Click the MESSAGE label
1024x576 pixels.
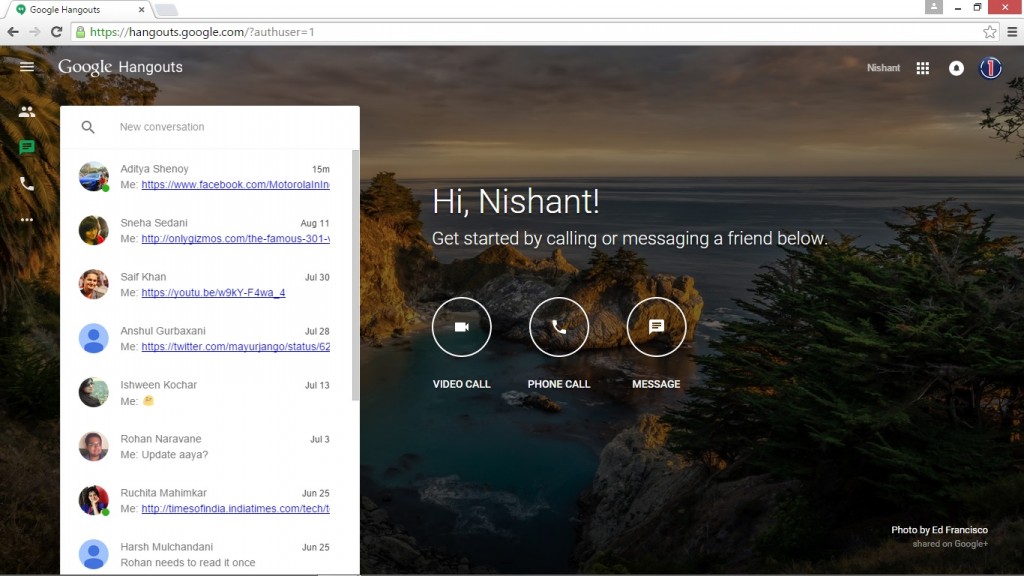tap(656, 384)
